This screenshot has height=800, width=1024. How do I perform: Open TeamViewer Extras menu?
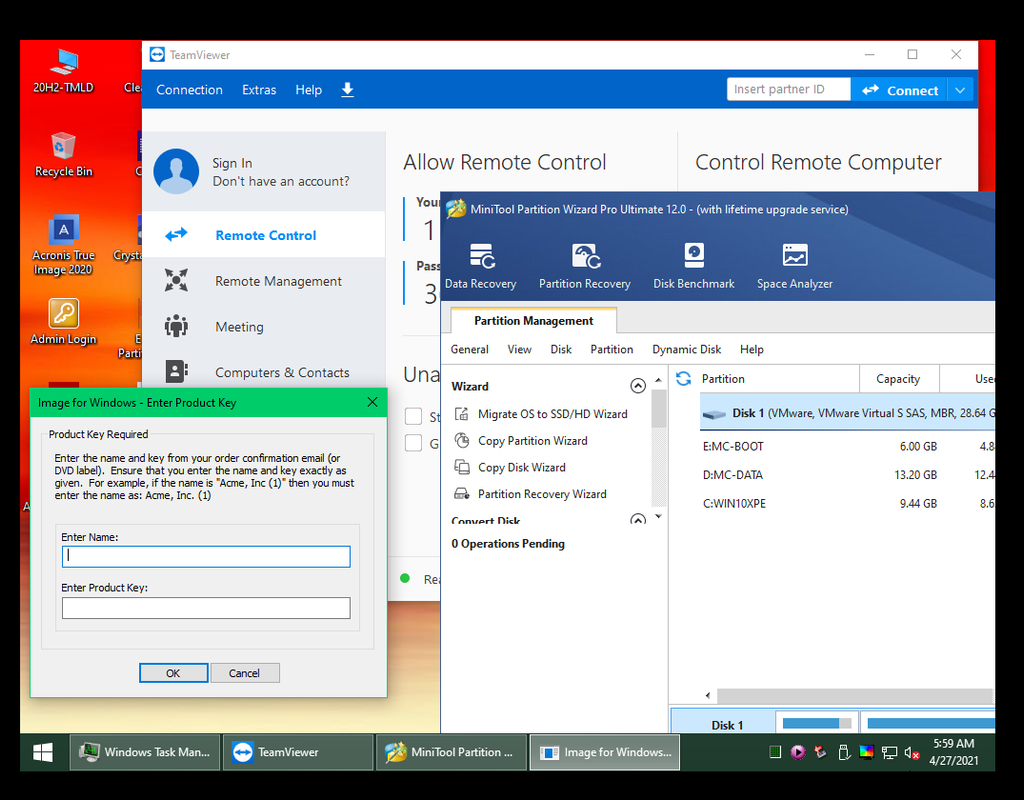[259, 90]
